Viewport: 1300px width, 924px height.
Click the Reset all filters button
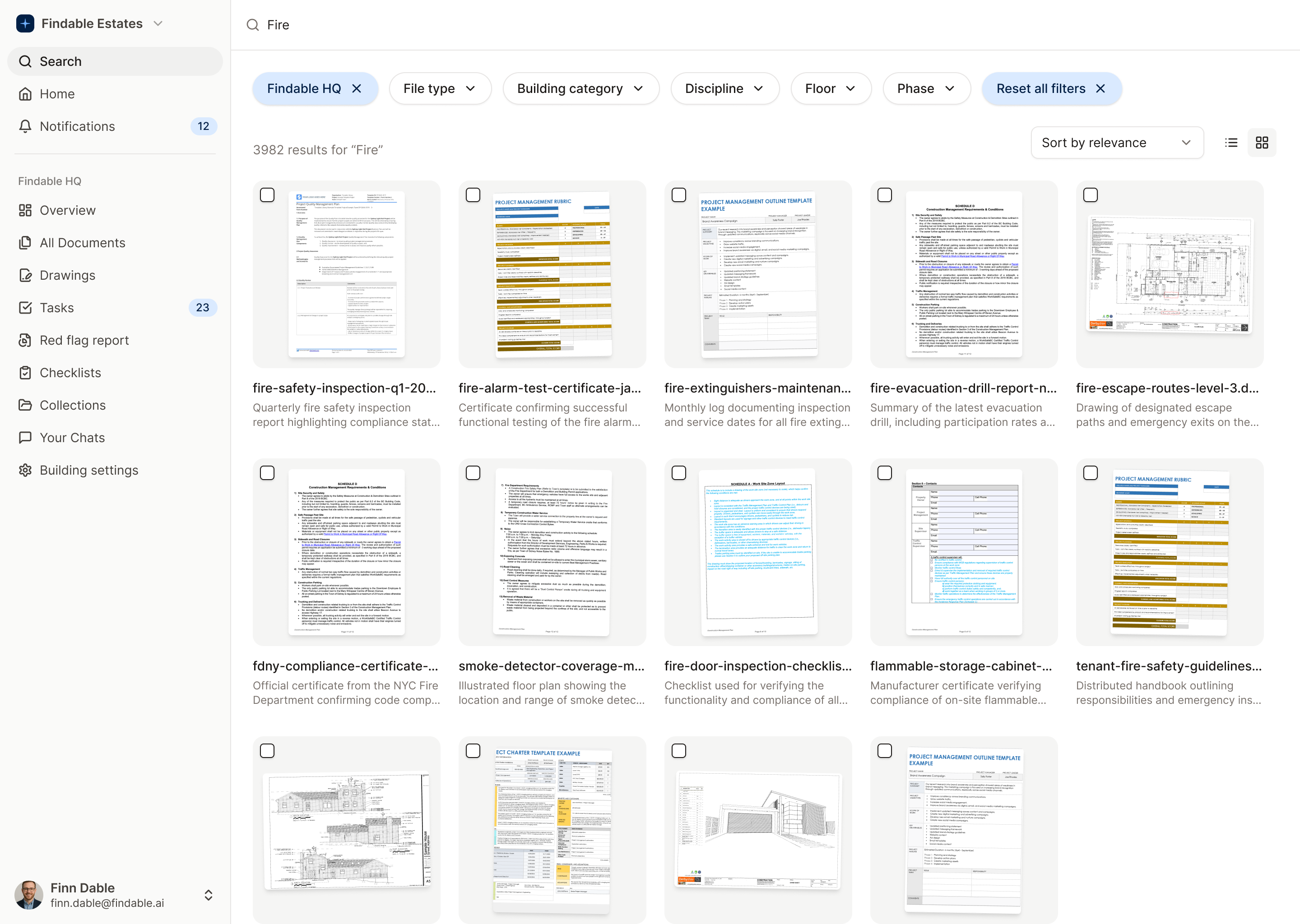point(1052,89)
